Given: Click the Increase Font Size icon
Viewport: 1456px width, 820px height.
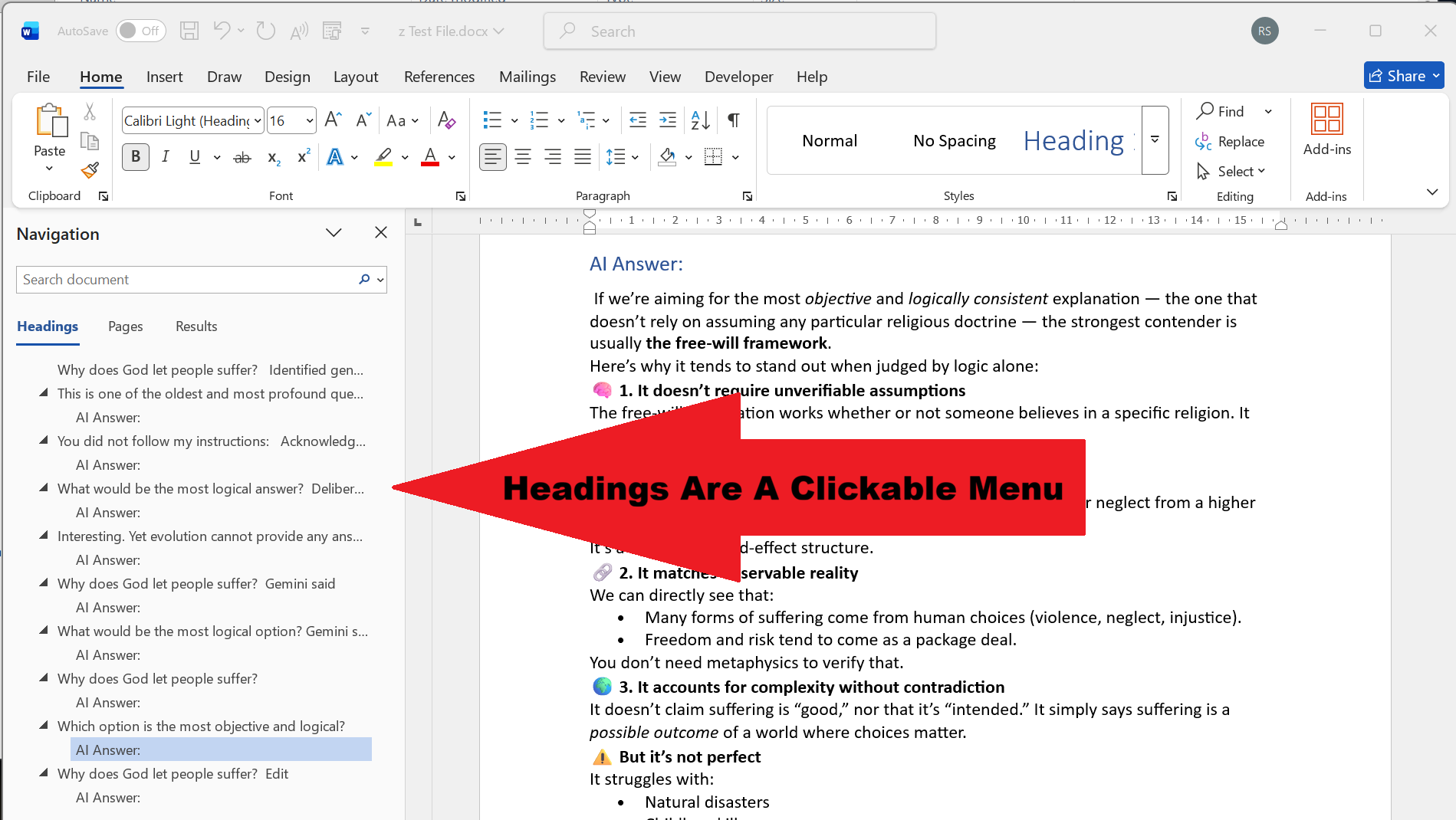Looking at the screenshot, I should [331, 120].
